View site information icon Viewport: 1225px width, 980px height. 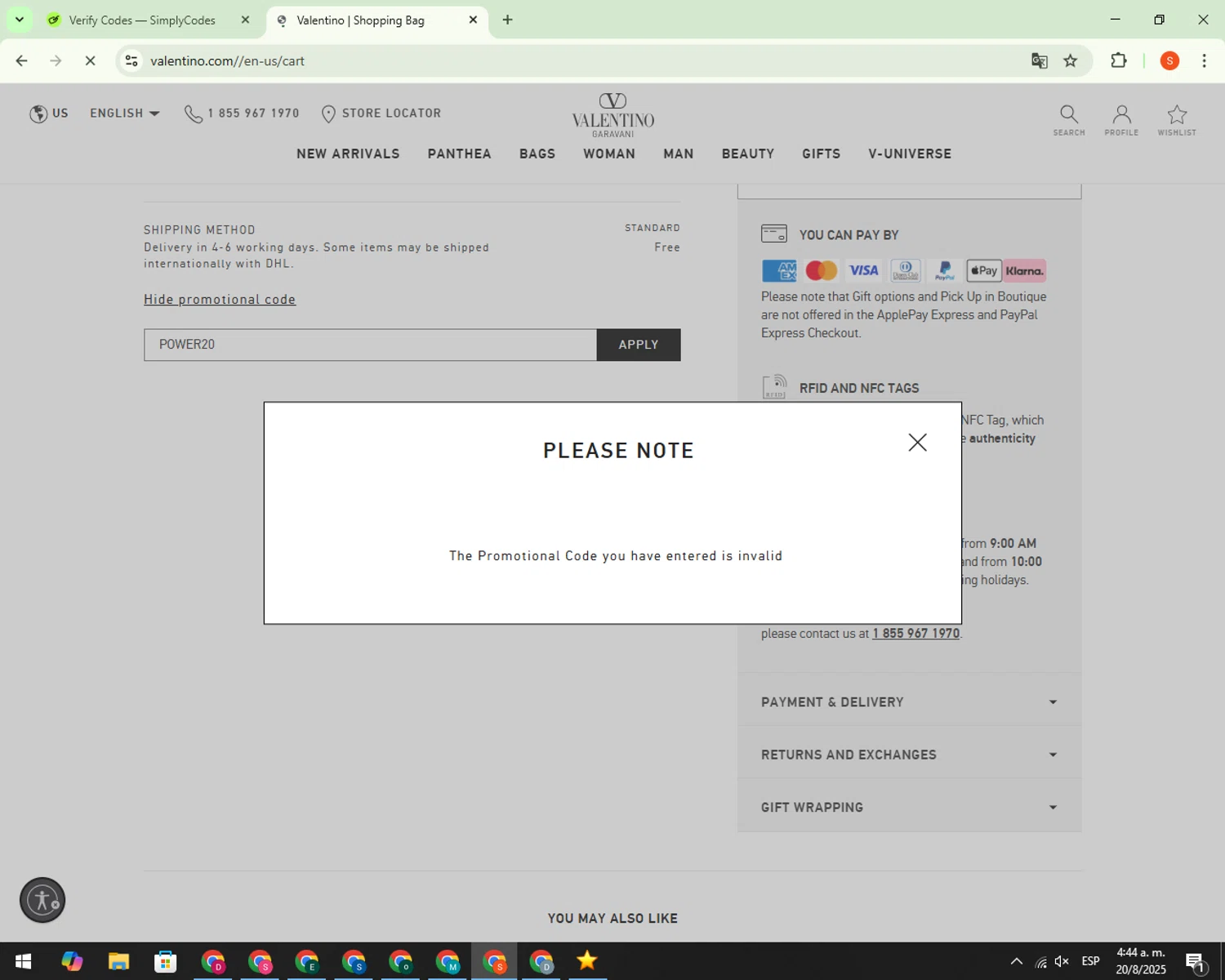tap(131, 61)
